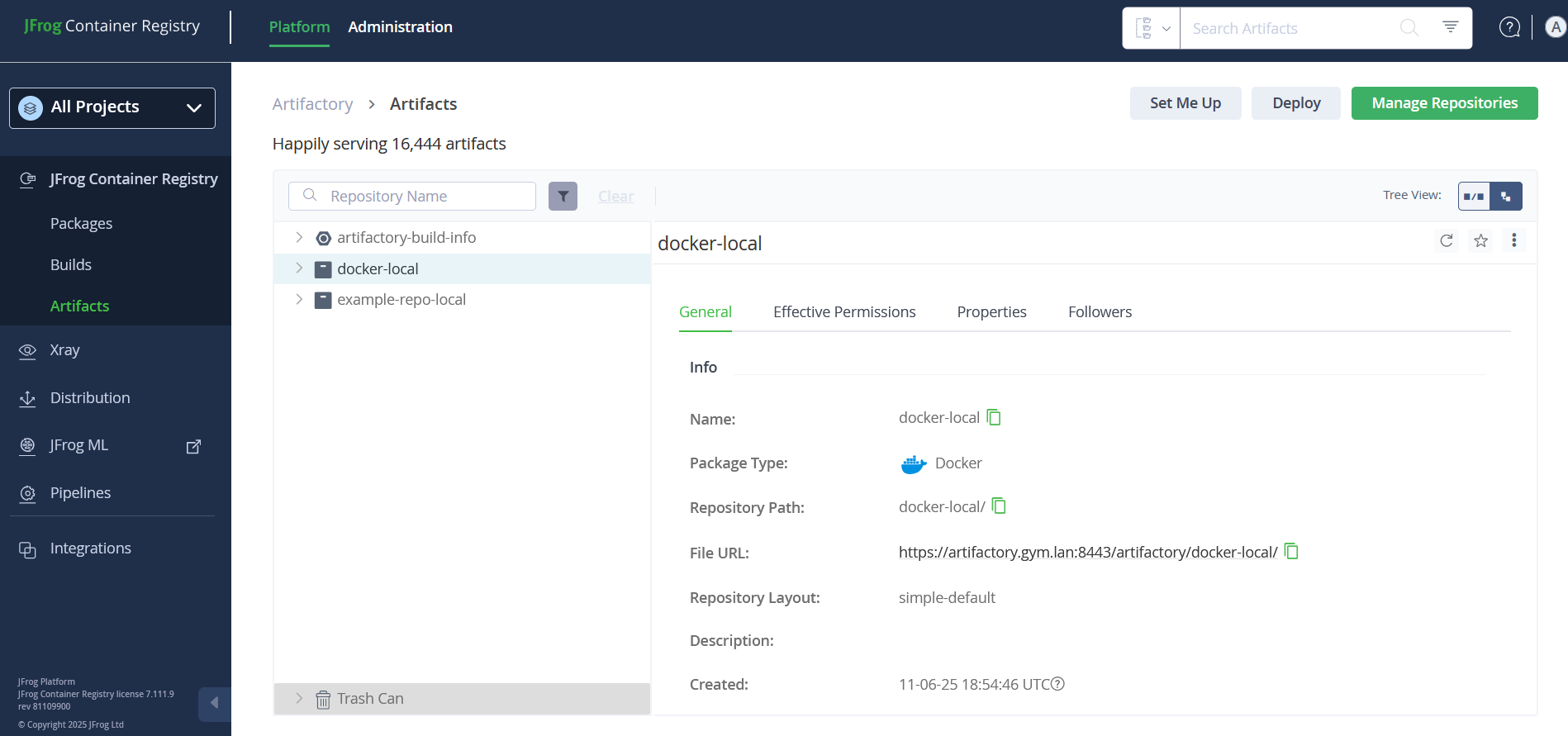Focus the Repository Name filter field

click(412, 196)
